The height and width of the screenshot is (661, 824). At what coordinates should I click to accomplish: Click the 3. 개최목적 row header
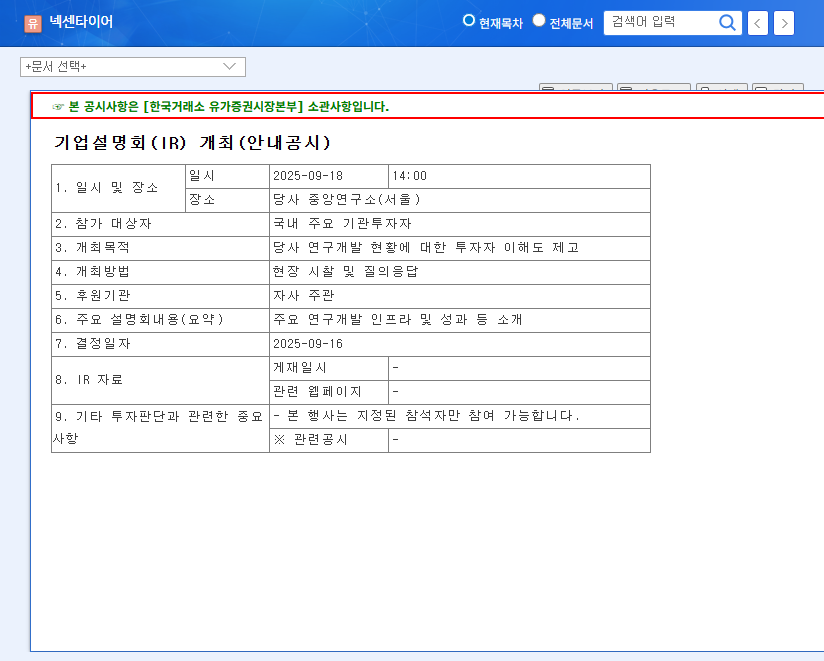coord(160,248)
